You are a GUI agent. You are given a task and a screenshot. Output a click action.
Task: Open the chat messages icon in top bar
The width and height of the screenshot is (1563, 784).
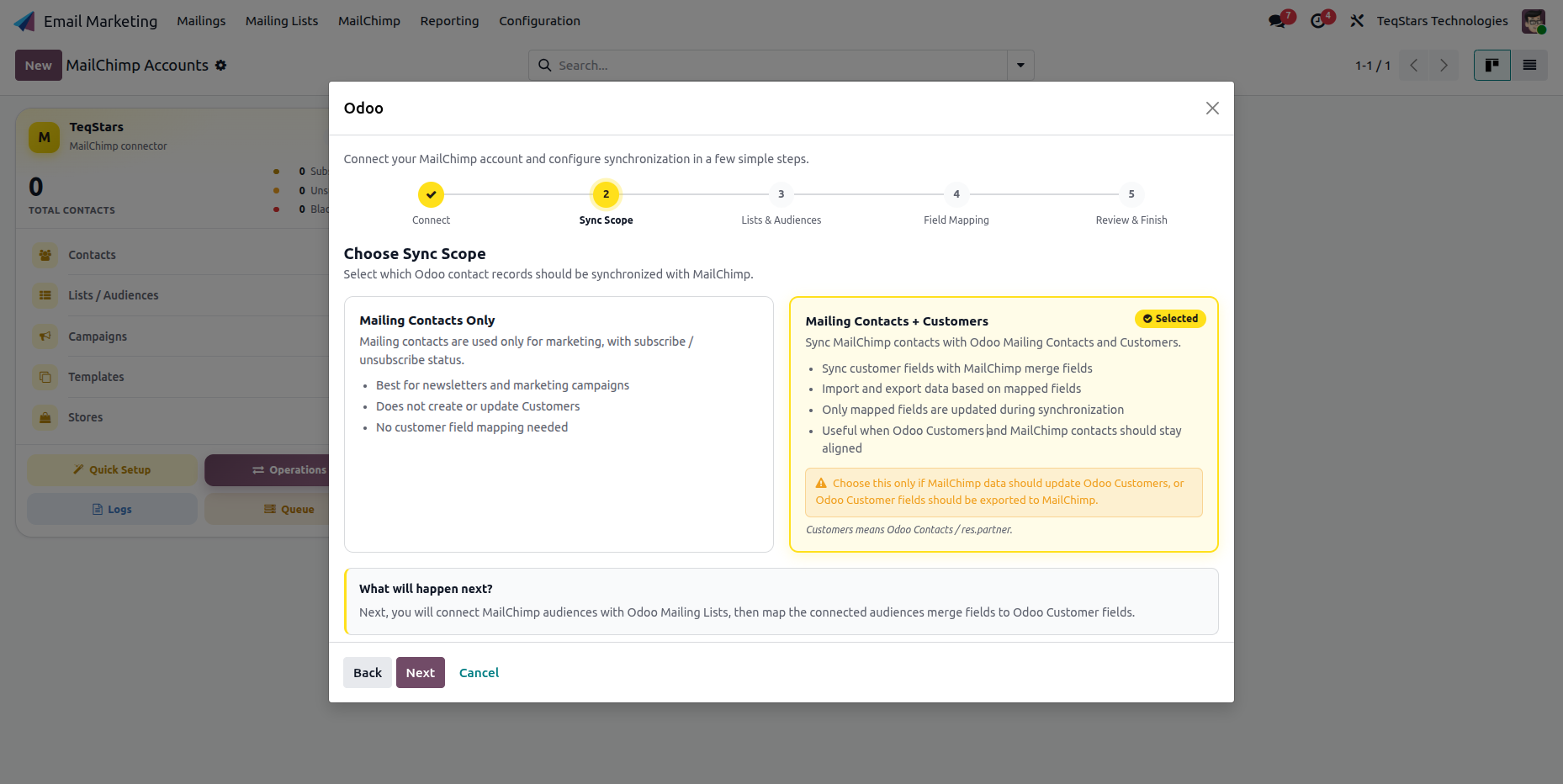point(1277,21)
